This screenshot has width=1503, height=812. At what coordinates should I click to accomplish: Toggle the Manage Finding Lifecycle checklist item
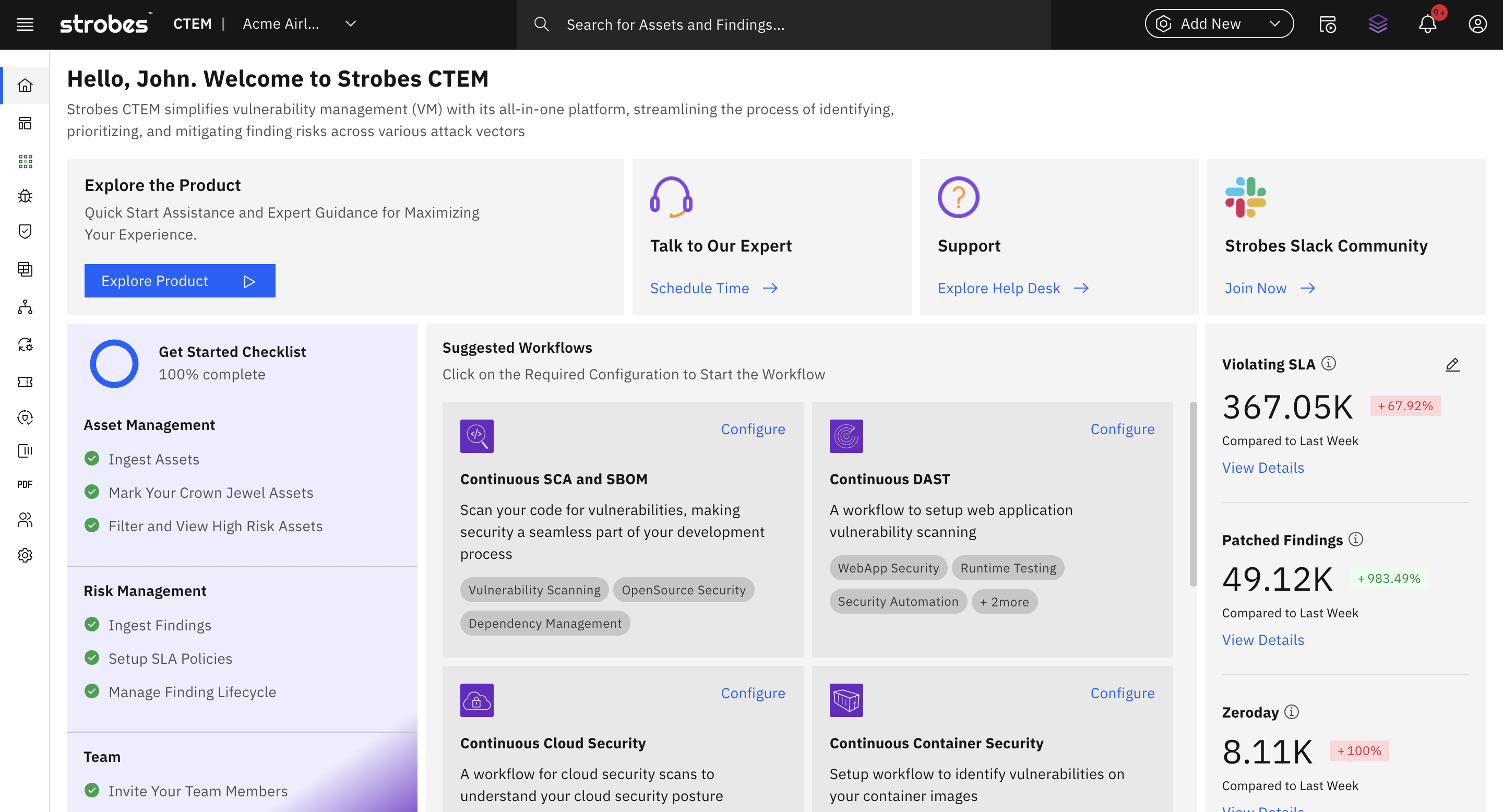click(x=92, y=690)
